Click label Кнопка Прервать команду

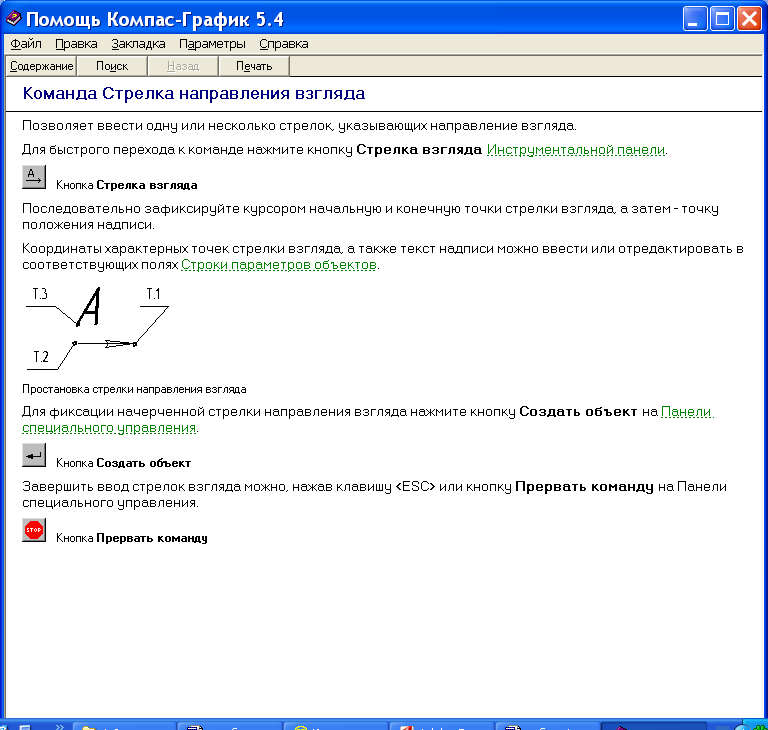(x=132, y=538)
